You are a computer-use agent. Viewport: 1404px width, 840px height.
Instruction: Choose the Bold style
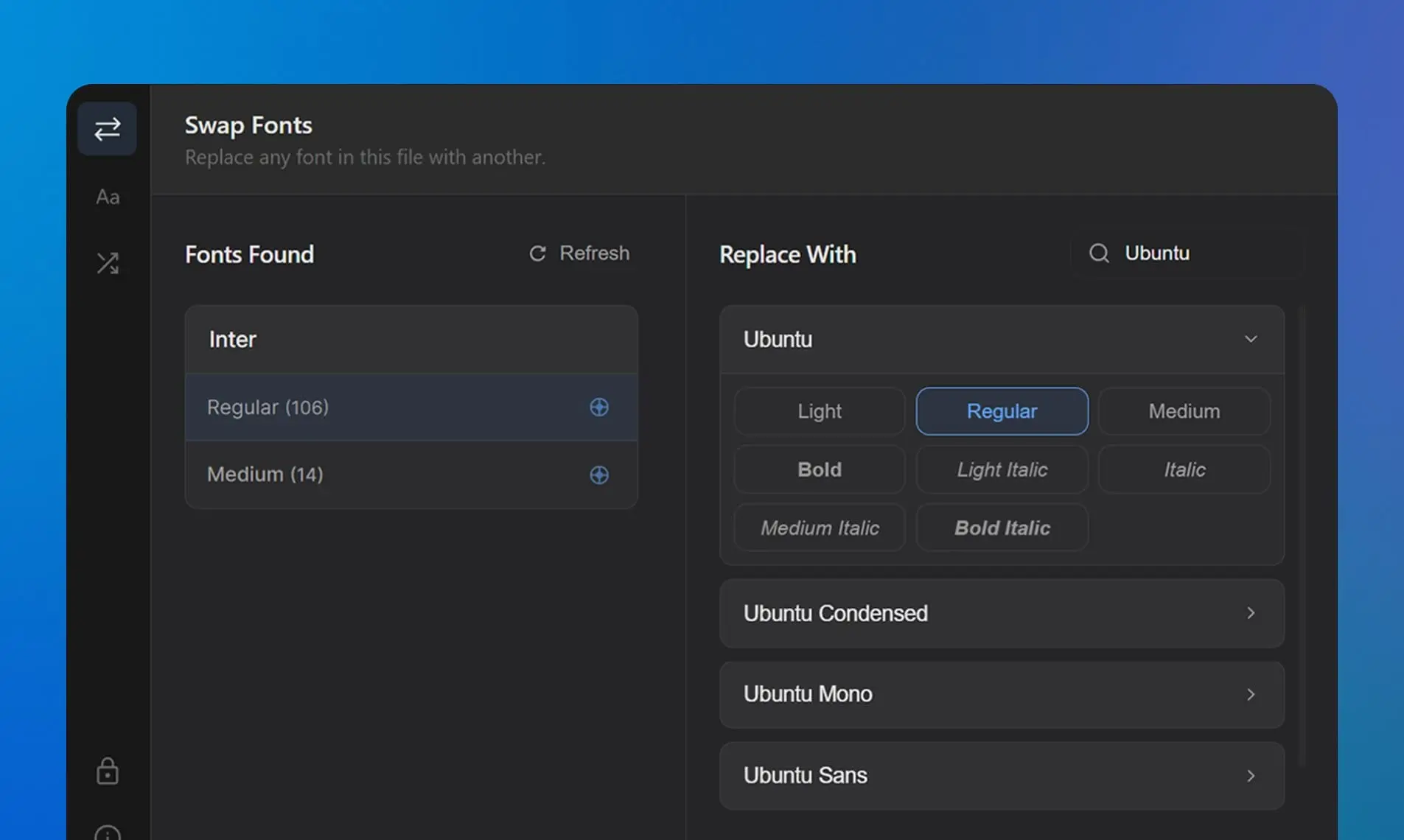click(820, 469)
